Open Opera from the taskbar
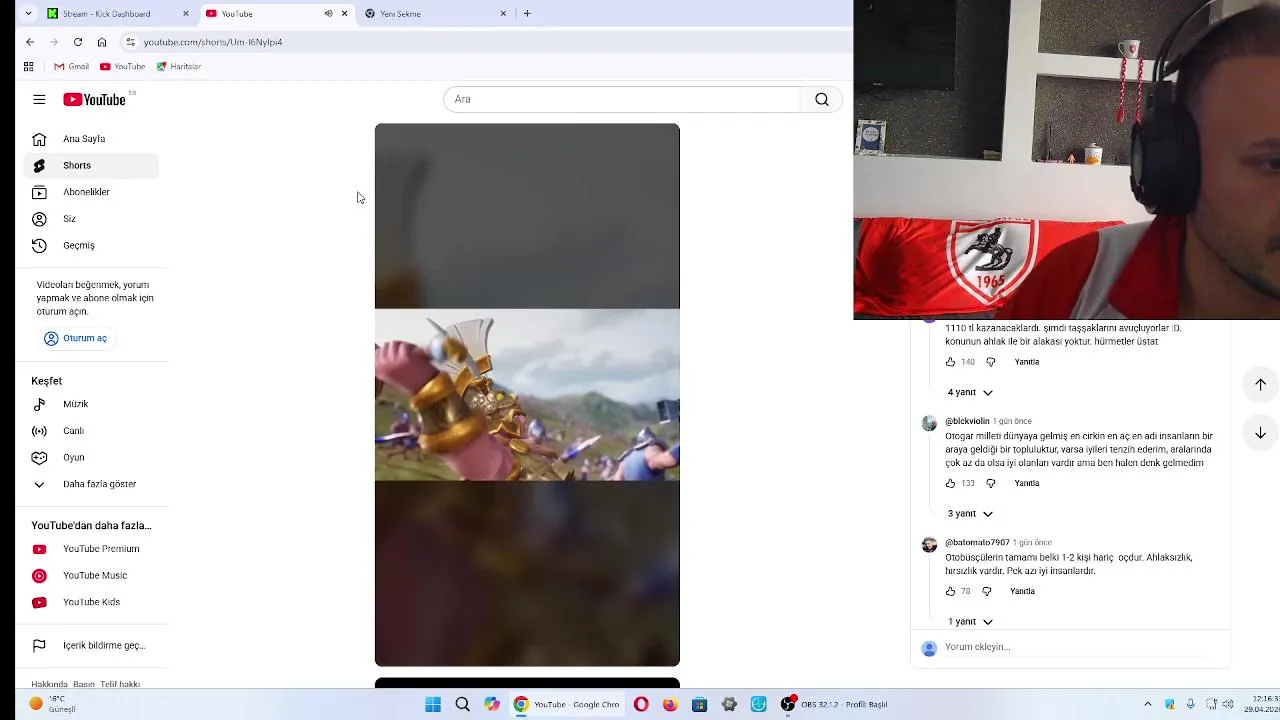 [641, 705]
